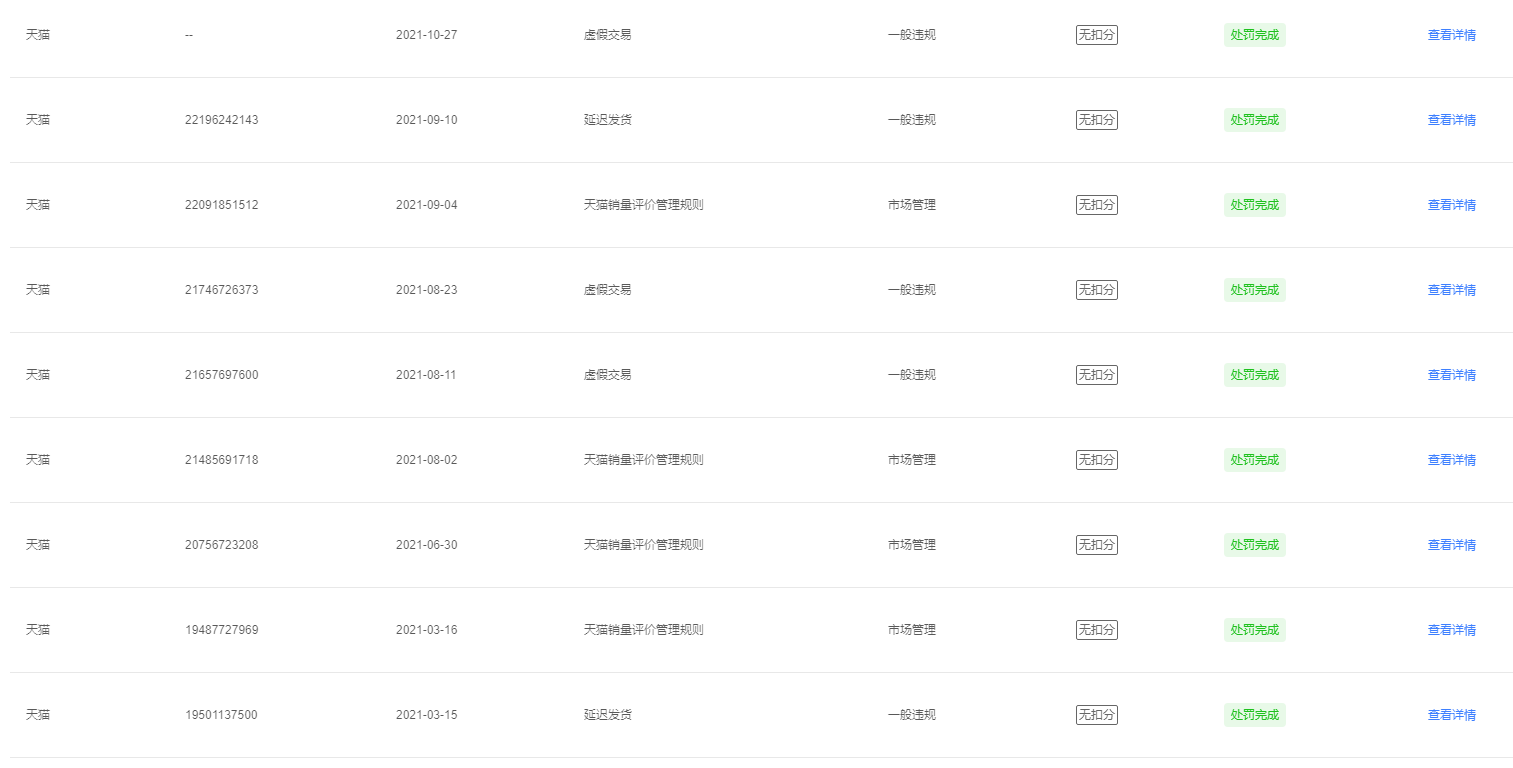Select 虚假交易 in the 2021-08-23 row
Screen dimensions: 1513x768
click(607, 290)
